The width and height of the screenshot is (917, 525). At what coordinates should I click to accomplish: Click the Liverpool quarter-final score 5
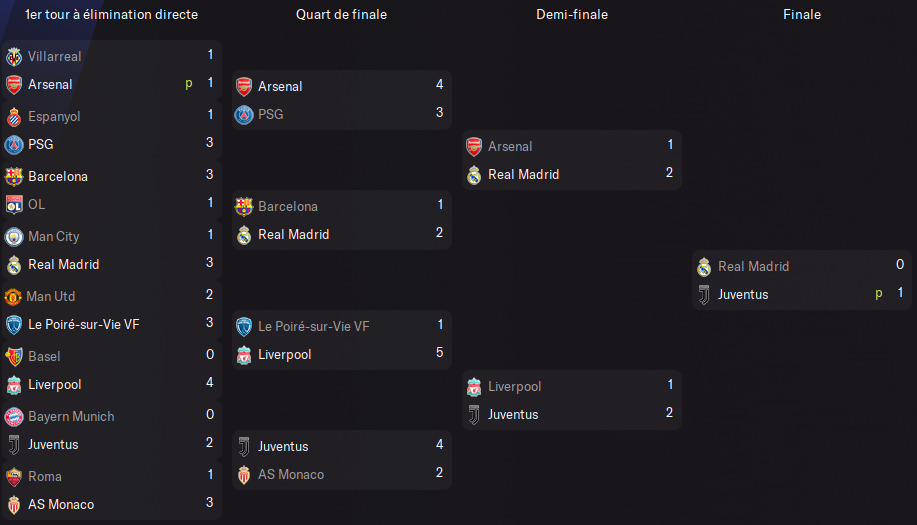439,353
